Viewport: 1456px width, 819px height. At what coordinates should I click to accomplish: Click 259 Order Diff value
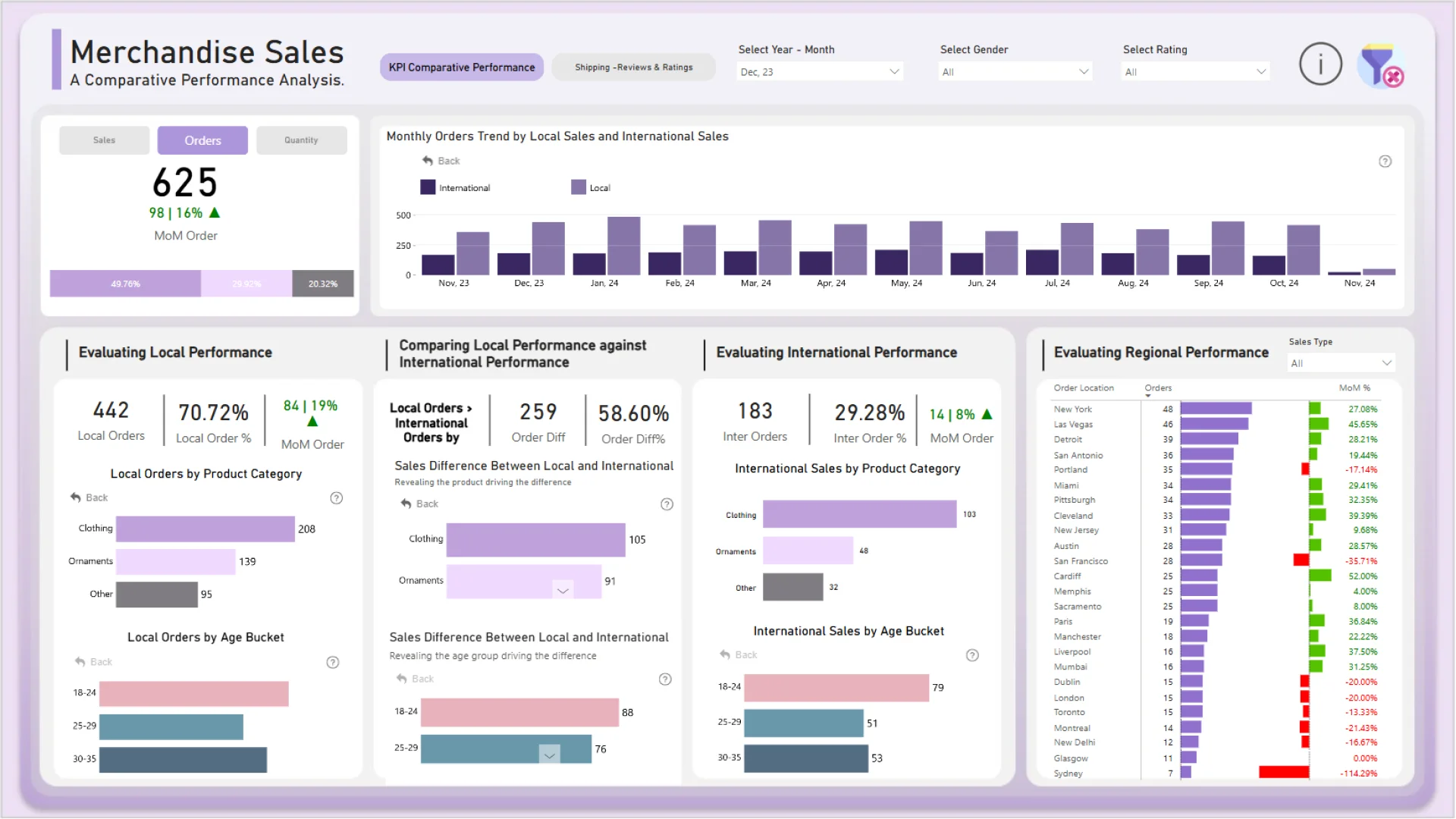coord(538,412)
